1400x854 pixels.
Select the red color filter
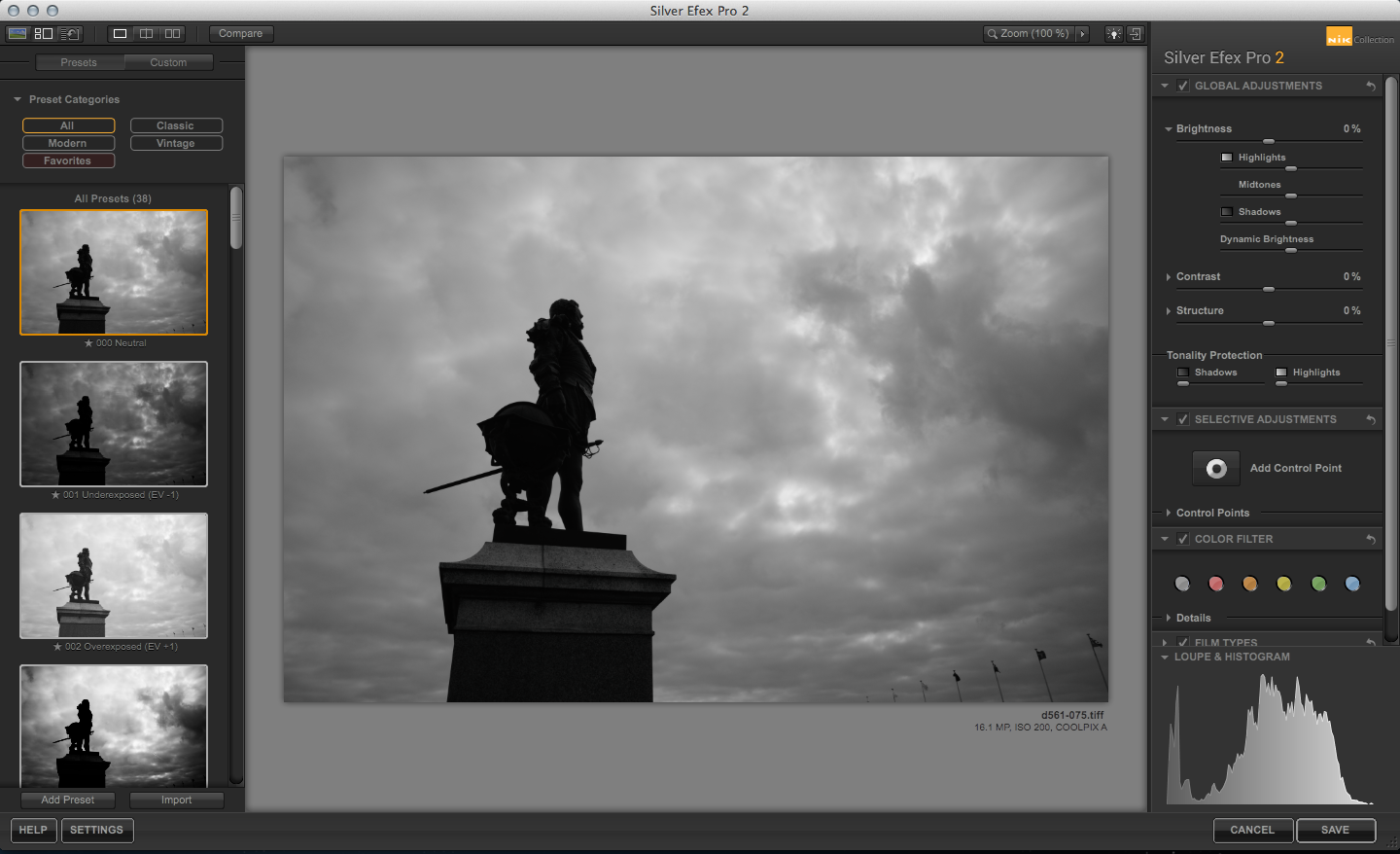click(1216, 584)
